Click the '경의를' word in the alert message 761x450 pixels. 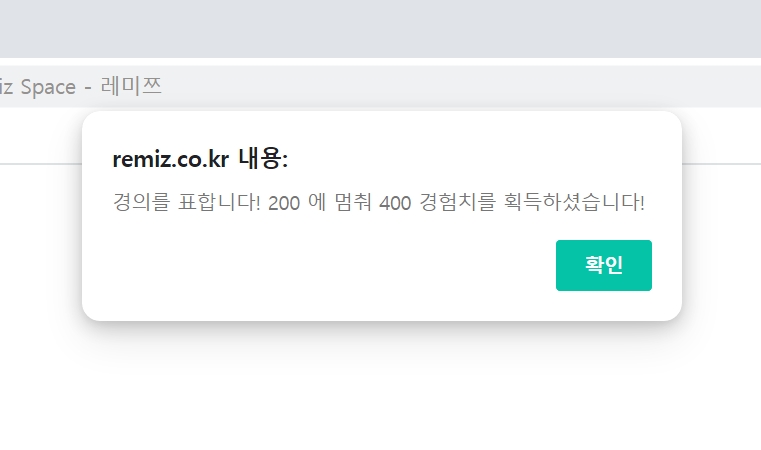[x=141, y=202]
